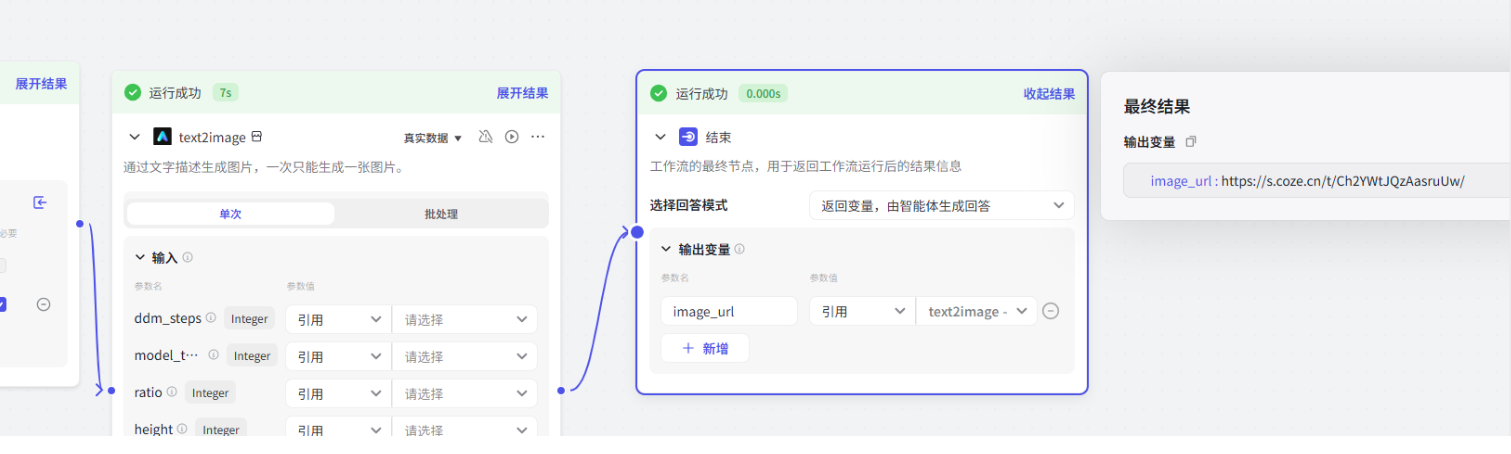
Task: Open the 选择回答模式 dropdown
Action: [942, 206]
